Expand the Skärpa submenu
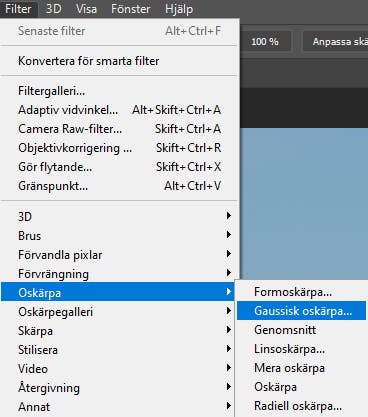This screenshot has width=368, height=417. tap(118, 331)
